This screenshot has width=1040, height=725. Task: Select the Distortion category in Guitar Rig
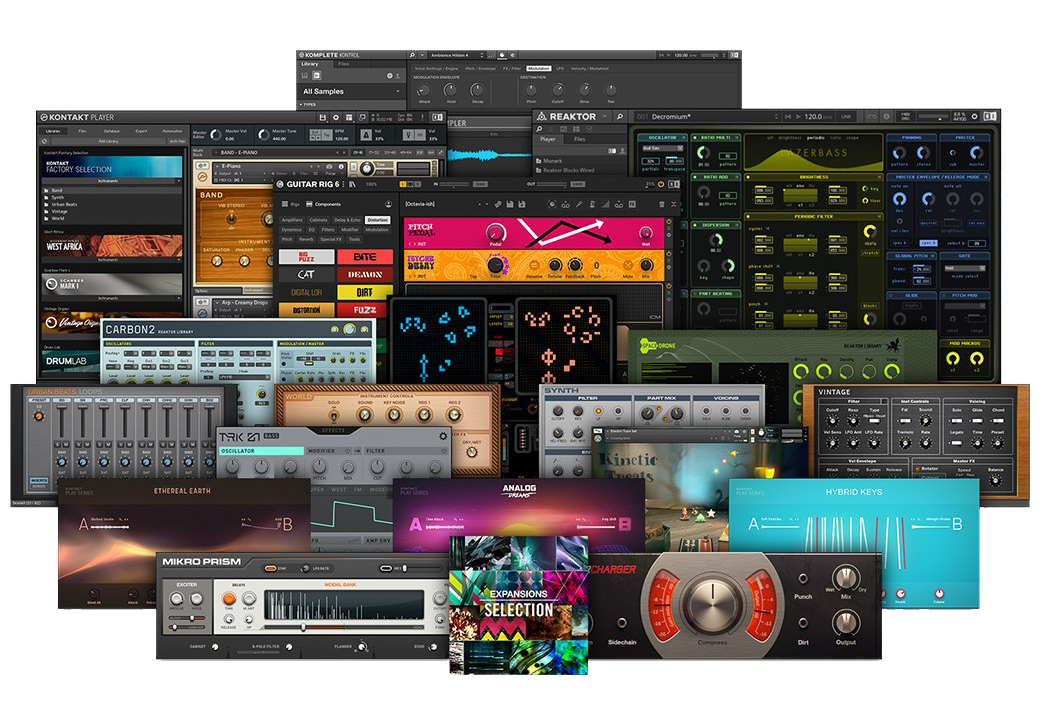[x=377, y=219]
